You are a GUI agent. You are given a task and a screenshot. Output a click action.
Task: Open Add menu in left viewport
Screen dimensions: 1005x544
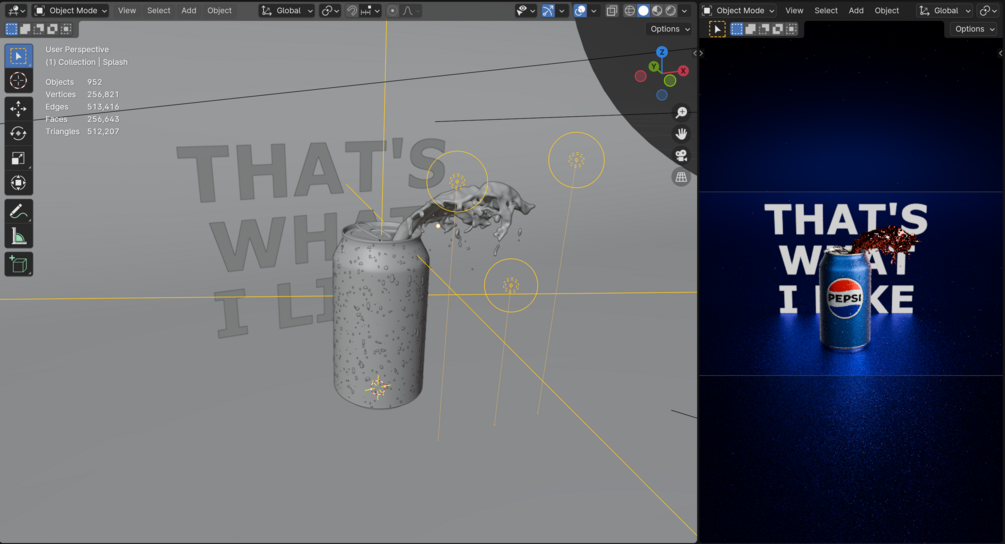click(x=188, y=10)
